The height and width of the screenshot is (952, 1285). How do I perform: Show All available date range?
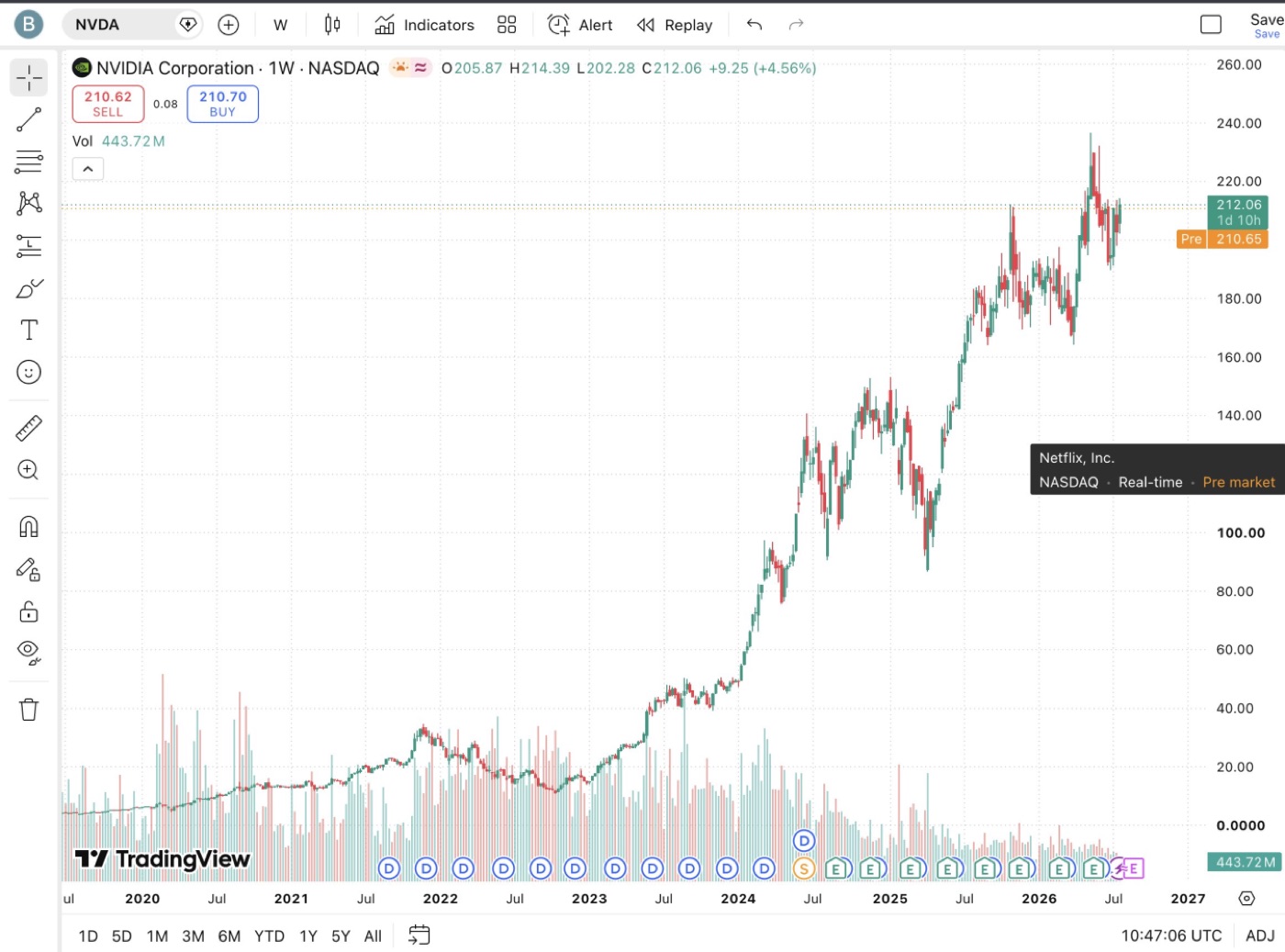click(x=373, y=936)
